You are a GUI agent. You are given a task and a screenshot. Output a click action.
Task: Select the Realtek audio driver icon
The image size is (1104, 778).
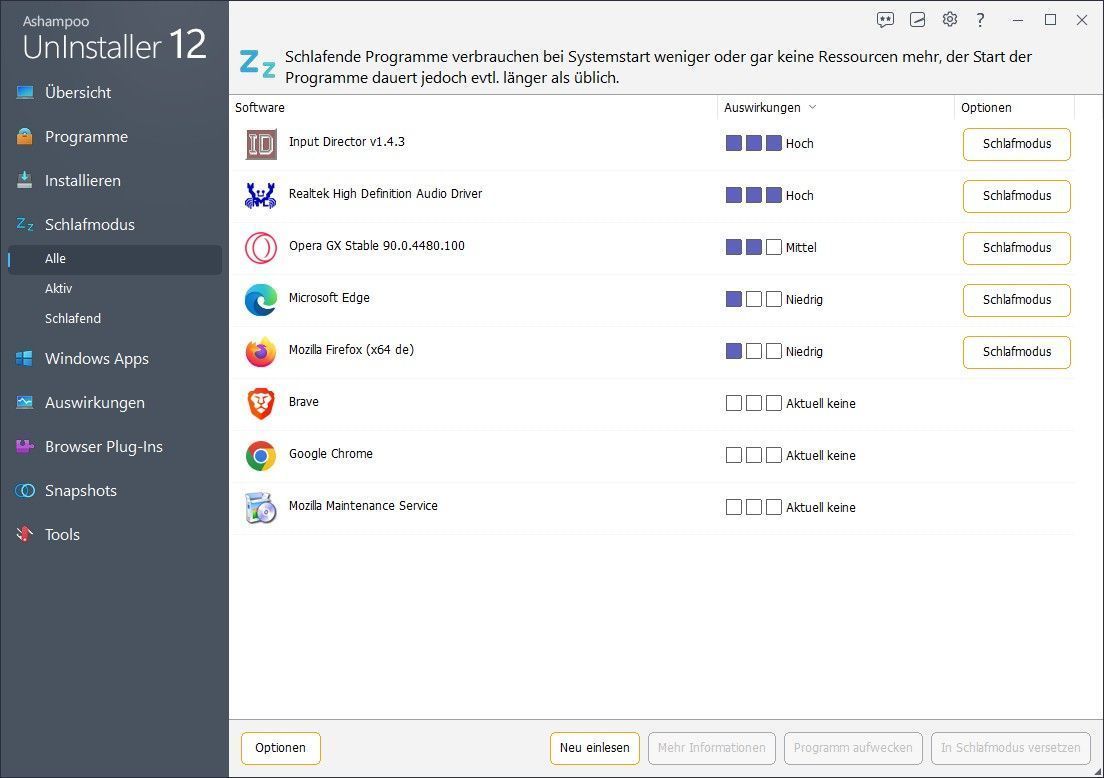click(x=261, y=196)
